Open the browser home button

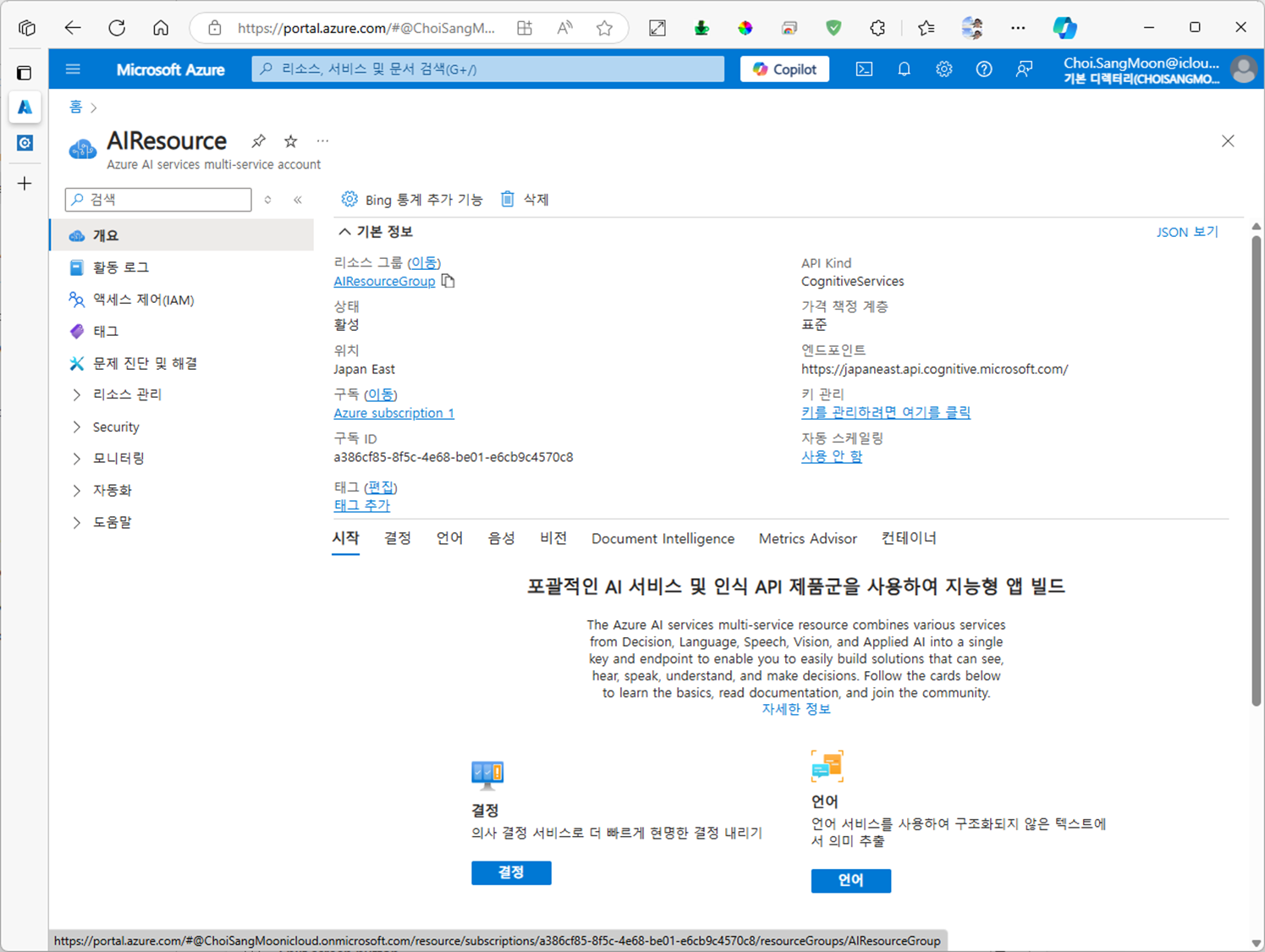pyautogui.click(x=161, y=28)
